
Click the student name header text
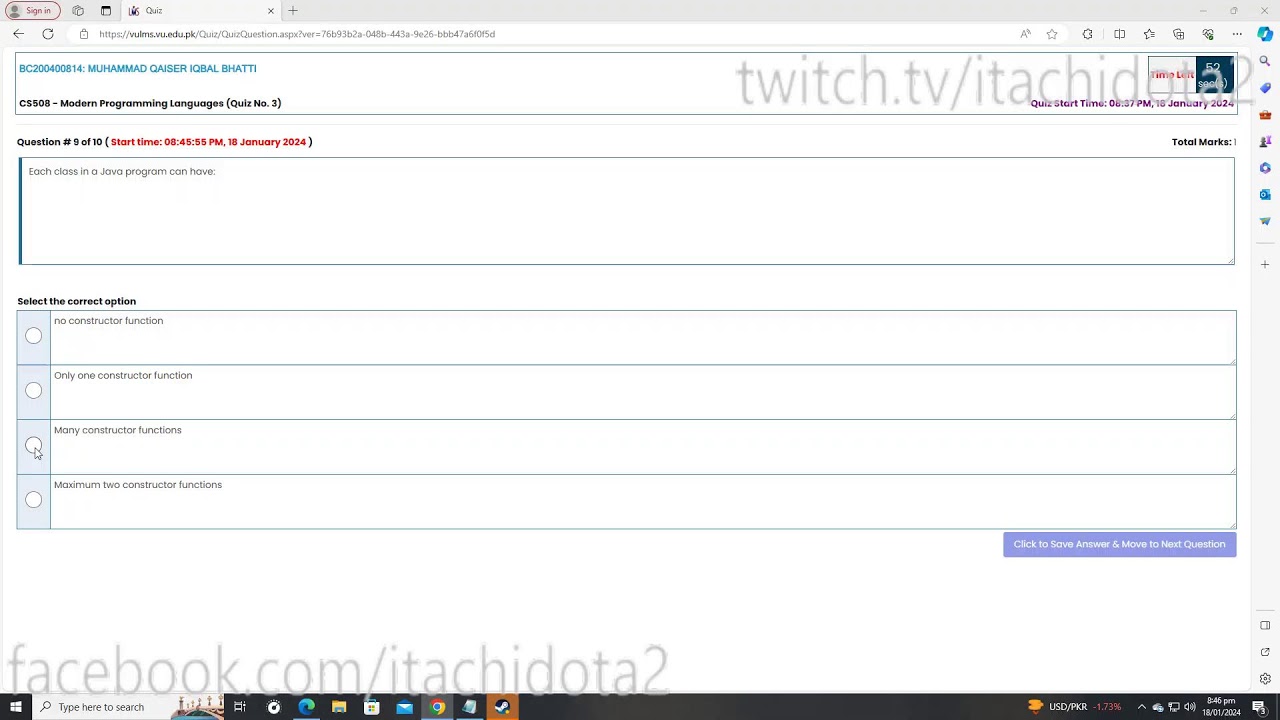[138, 69]
